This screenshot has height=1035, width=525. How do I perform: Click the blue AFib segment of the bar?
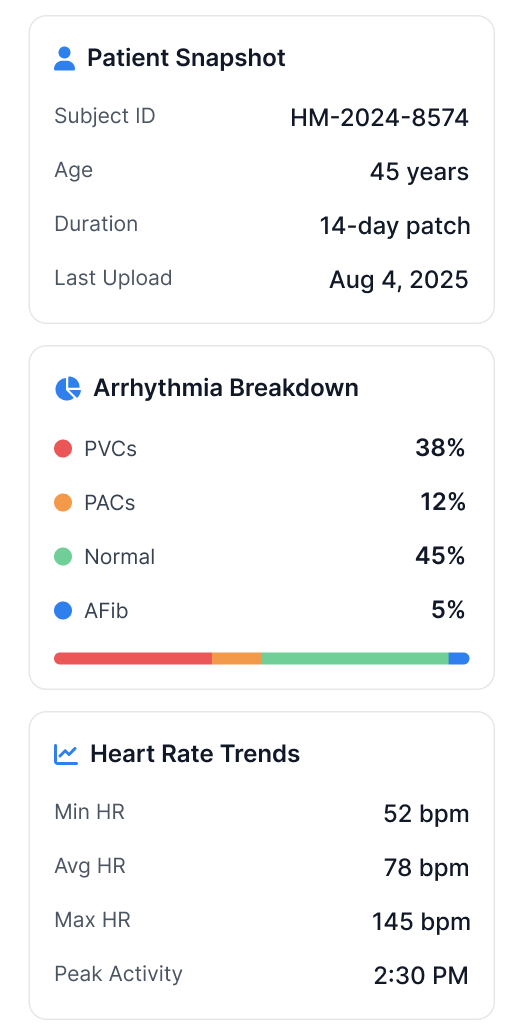(459, 659)
